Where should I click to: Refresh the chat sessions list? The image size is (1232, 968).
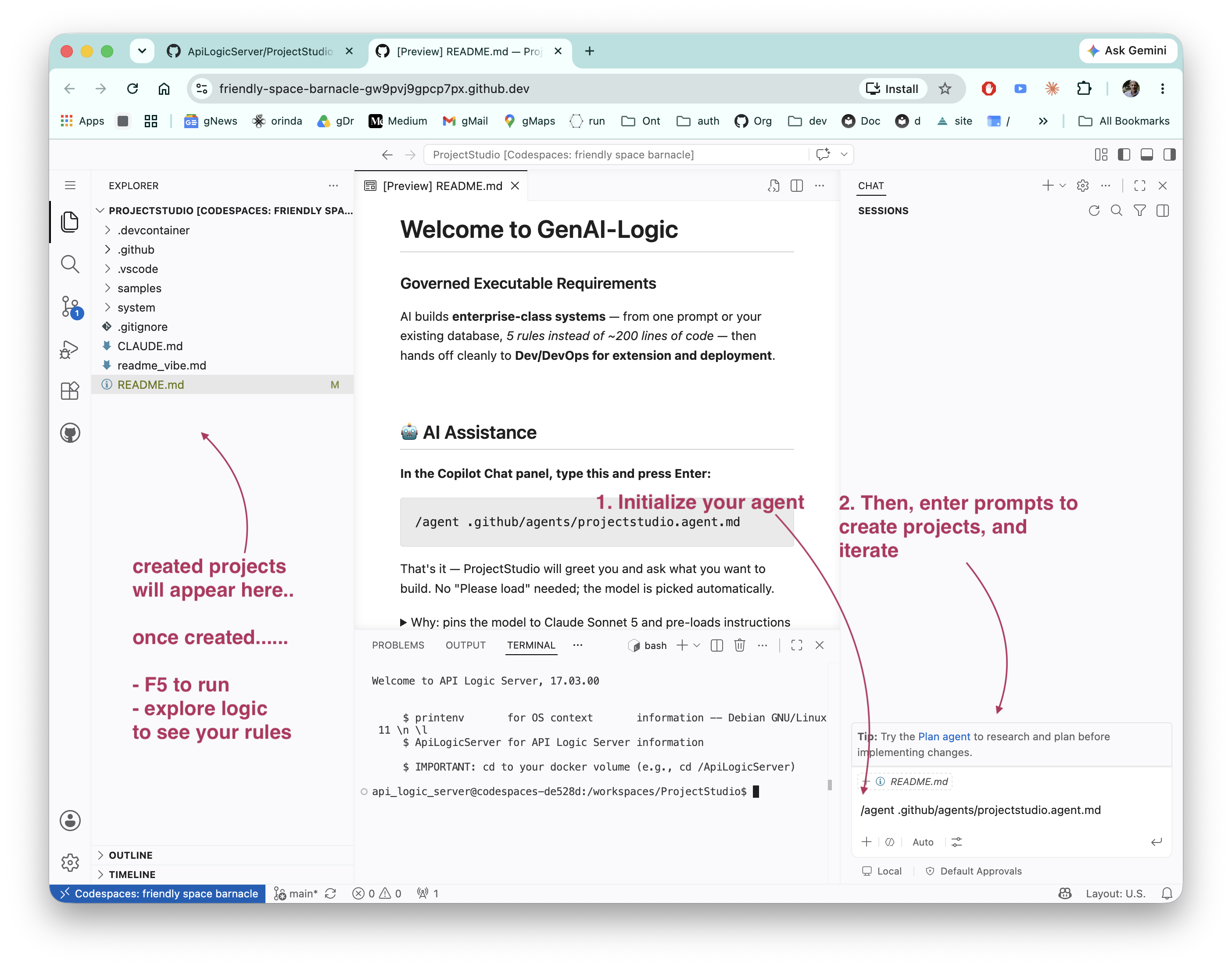(1094, 211)
